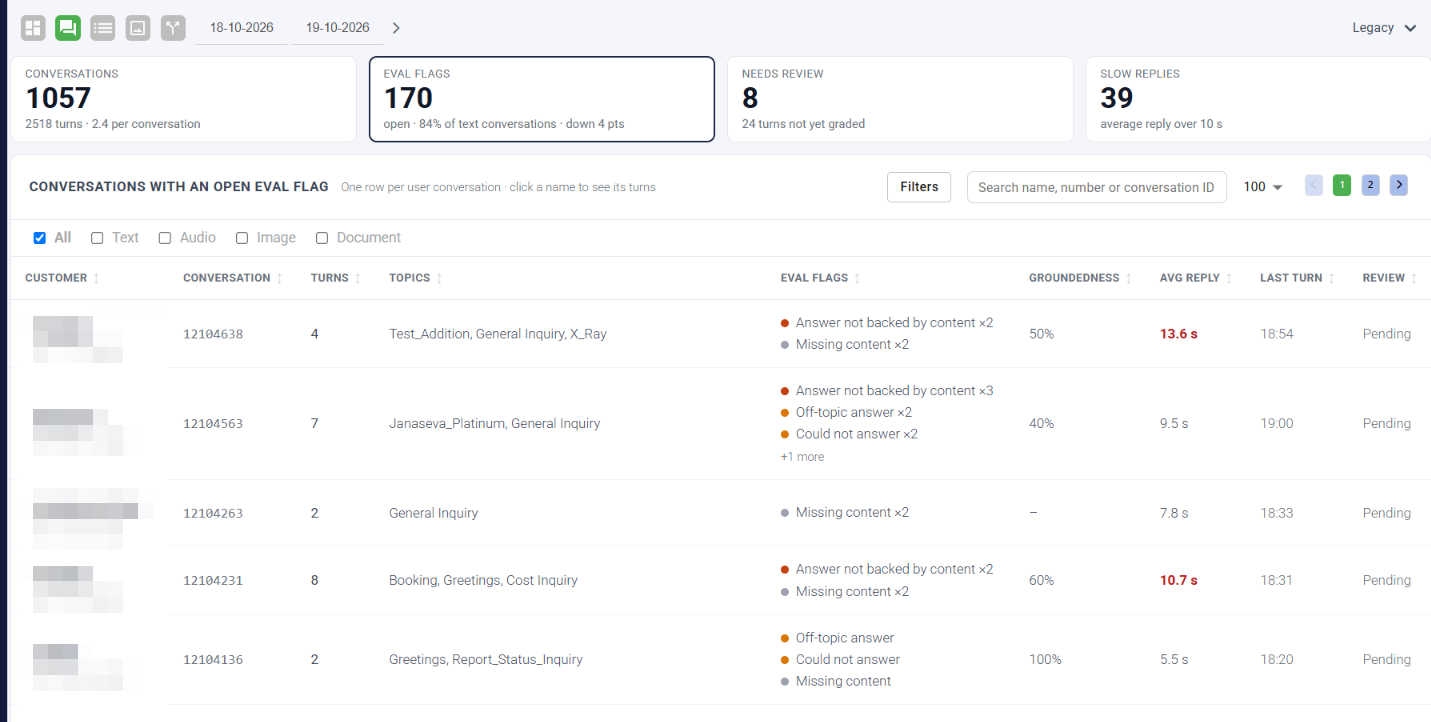This screenshot has height=722, width=1431.
Task: Check the Image filter checkbox
Action: tap(242, 238)
